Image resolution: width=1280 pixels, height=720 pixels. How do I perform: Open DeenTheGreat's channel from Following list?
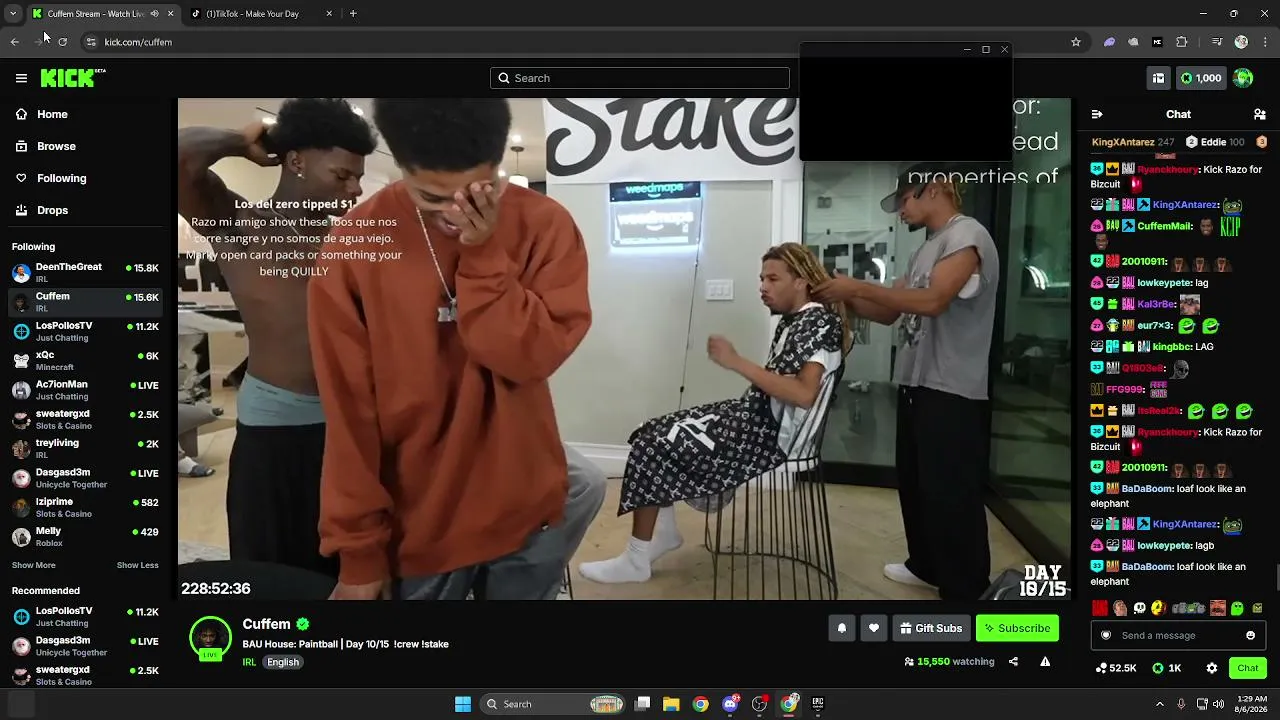tap(85, 272)
